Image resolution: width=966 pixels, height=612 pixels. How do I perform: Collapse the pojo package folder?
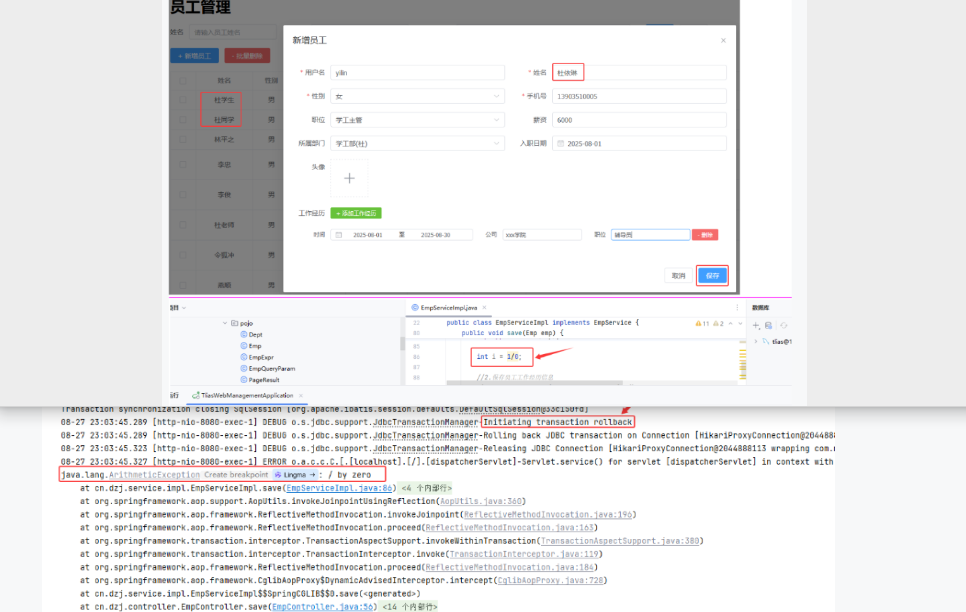point(224,323)
